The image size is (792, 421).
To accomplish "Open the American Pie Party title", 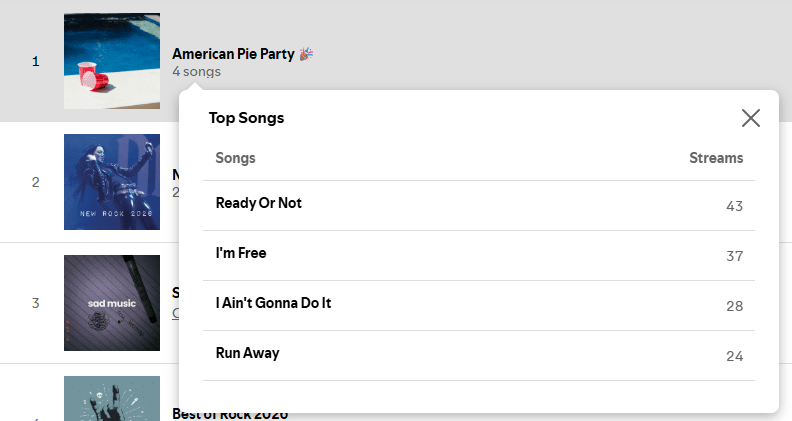I will [x=233, y=54].
